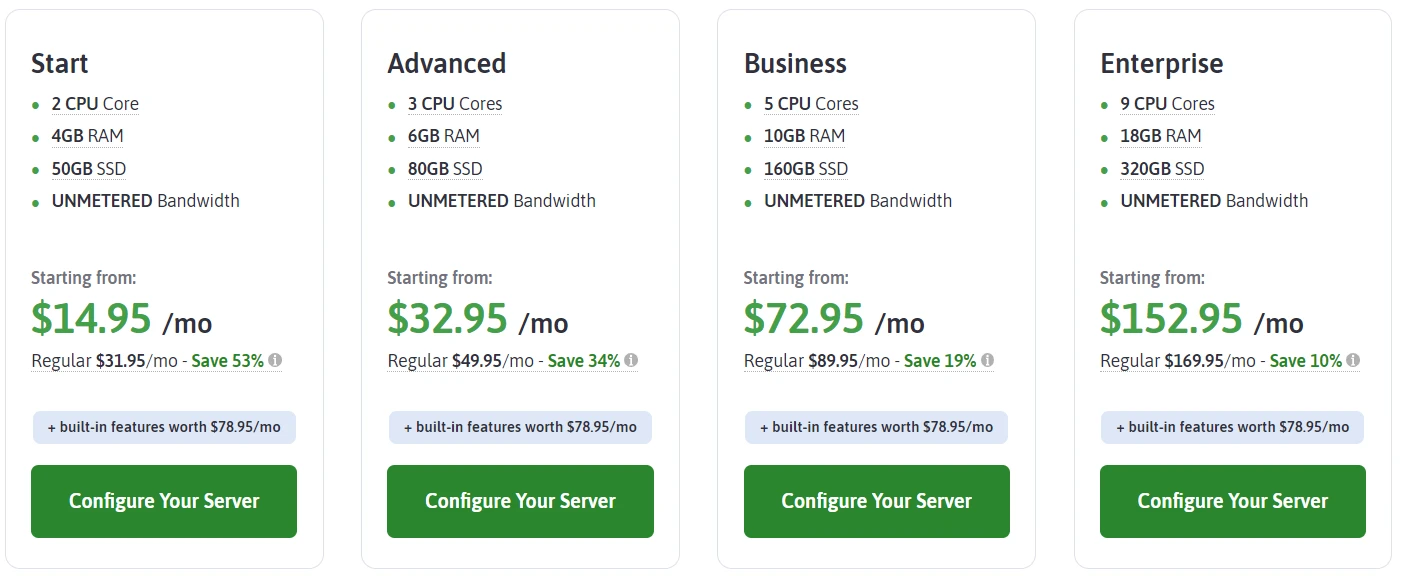
Task: Click the Advanced plan title
Action: coord(446,63)
